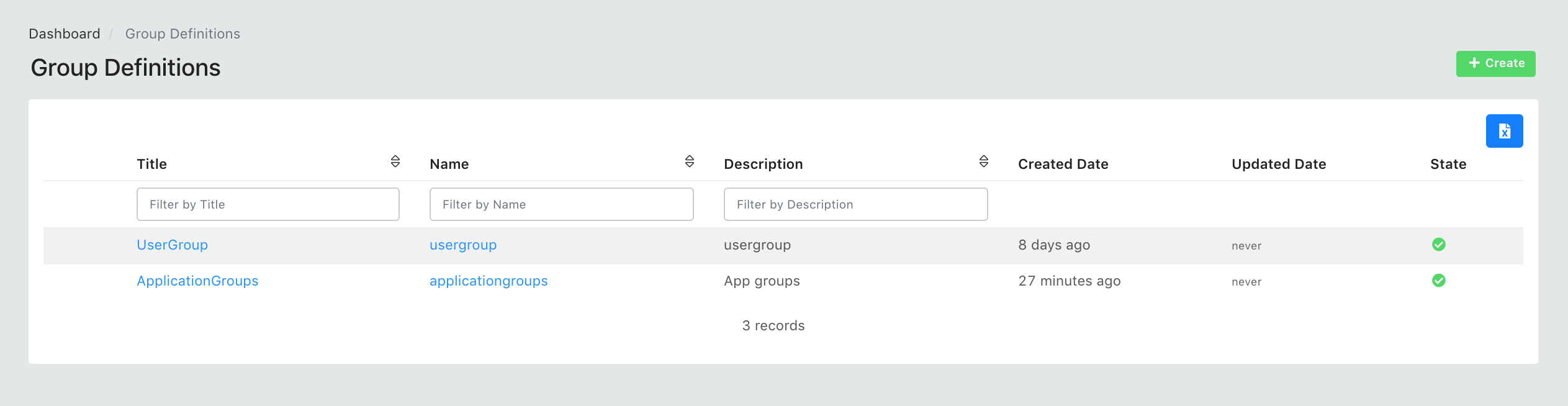Sort table by Description column arrows
Screen dimensions: 1568x406
click(x=983, y=162)
